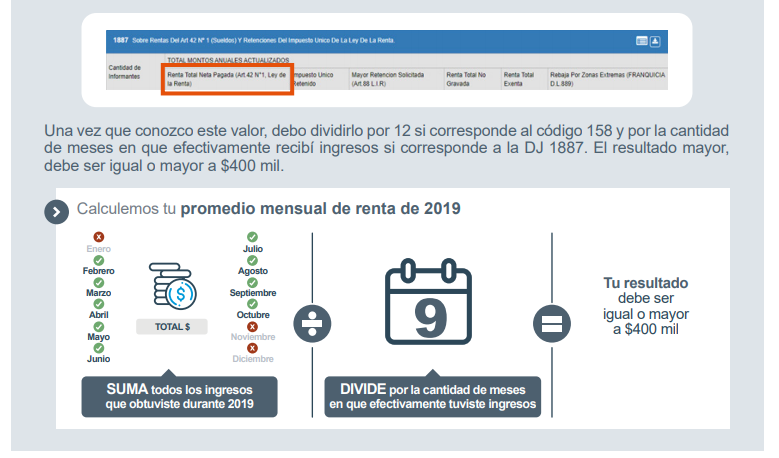Select 'Renta Total Neta Pagada' column header
779x458 pixels.
coord(227,79)
